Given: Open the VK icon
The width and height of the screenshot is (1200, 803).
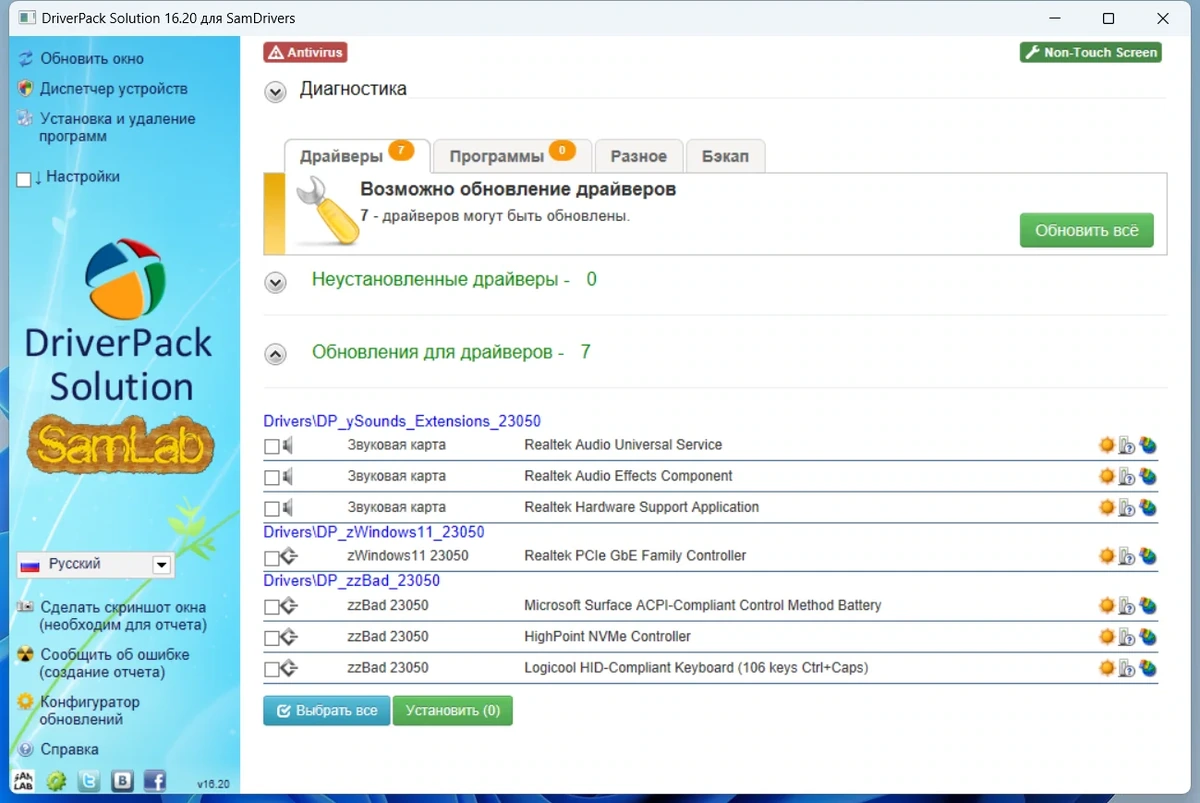Looking at the screenshot, I should [122, 781].
